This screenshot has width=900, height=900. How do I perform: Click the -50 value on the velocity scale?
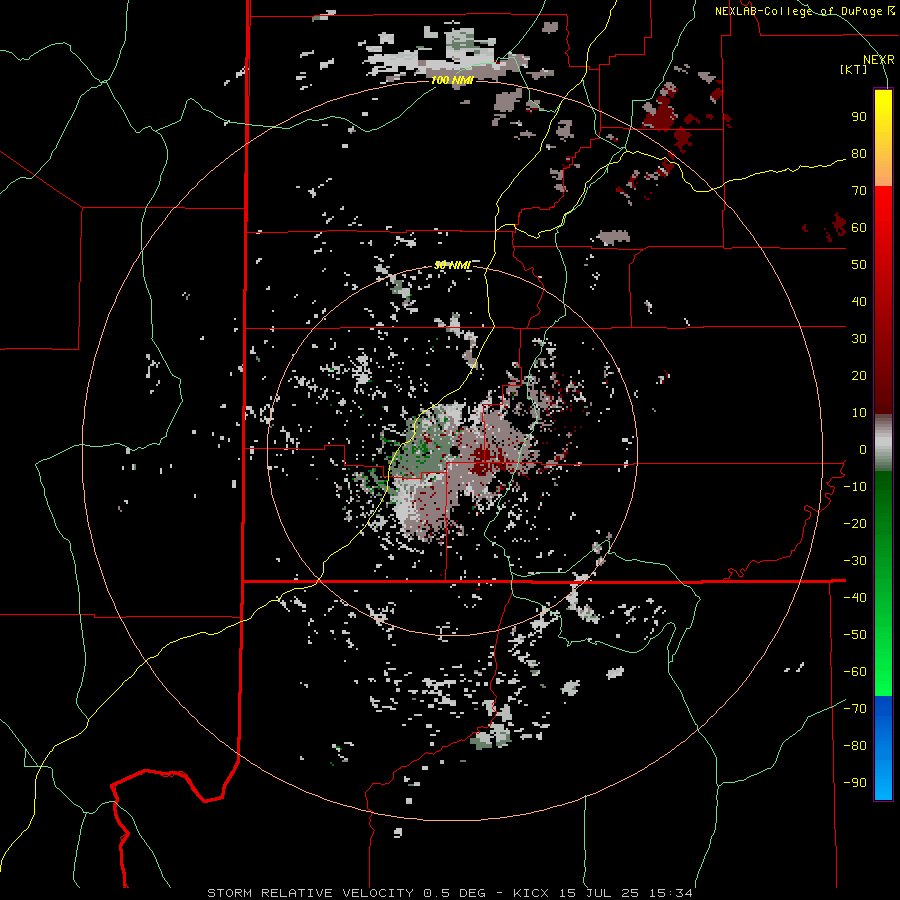click(x=855, y=635)
